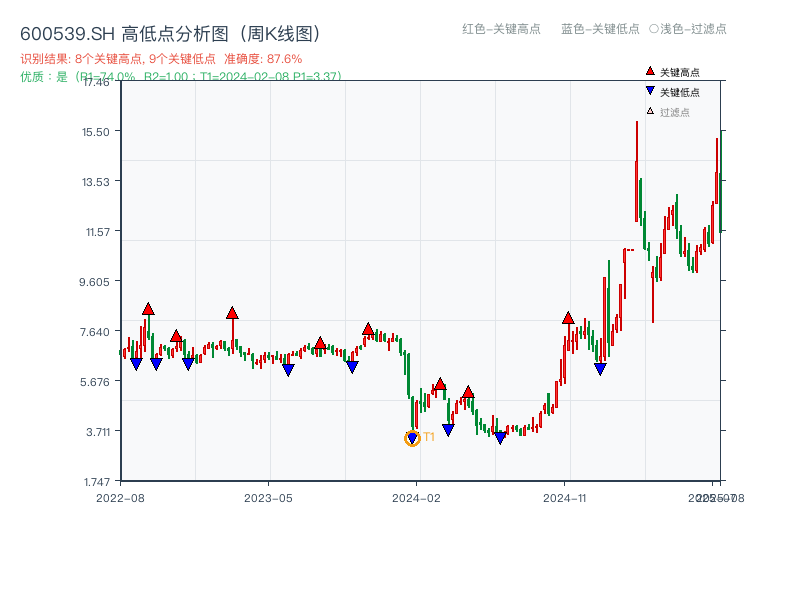Toggle the 过滤点 legend series visibility
This screenshot has width=800, height=600.
675,112
